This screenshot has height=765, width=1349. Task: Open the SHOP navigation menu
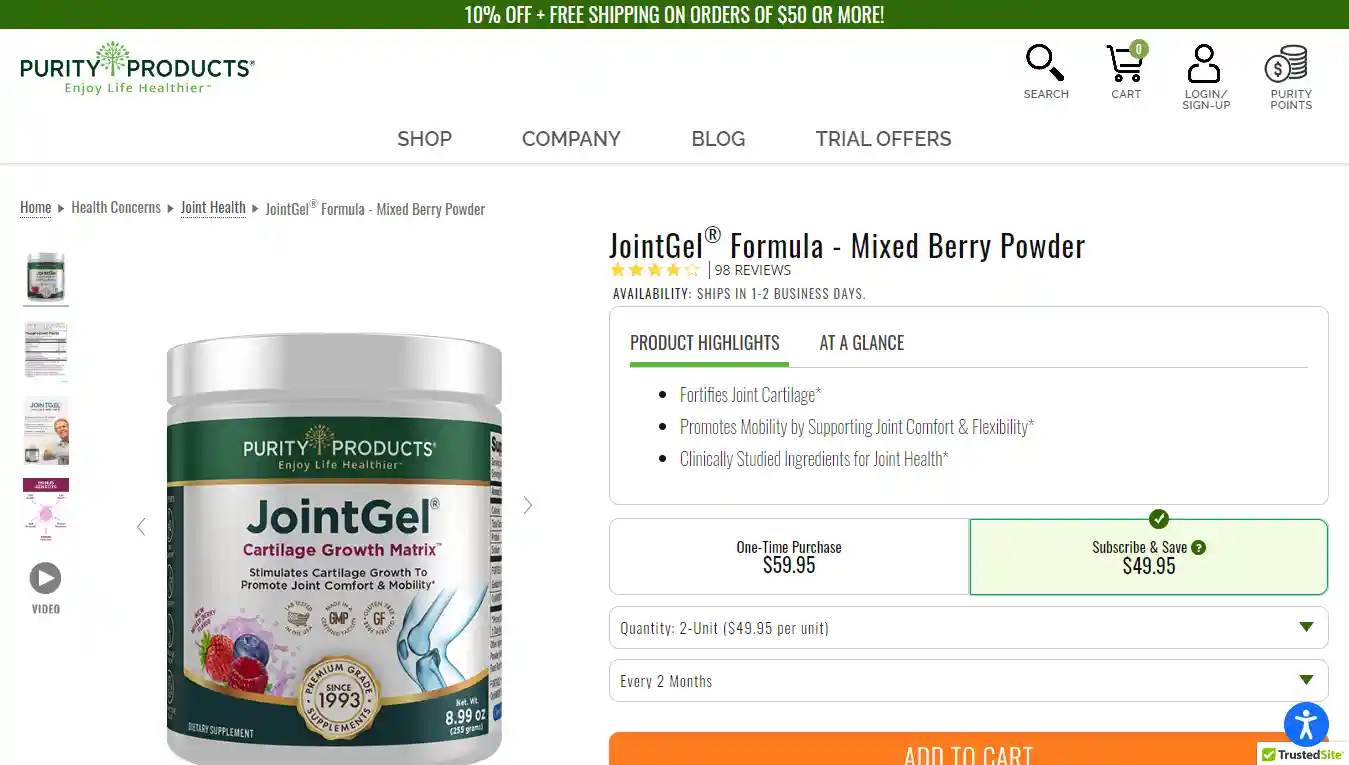pos(424,139)
